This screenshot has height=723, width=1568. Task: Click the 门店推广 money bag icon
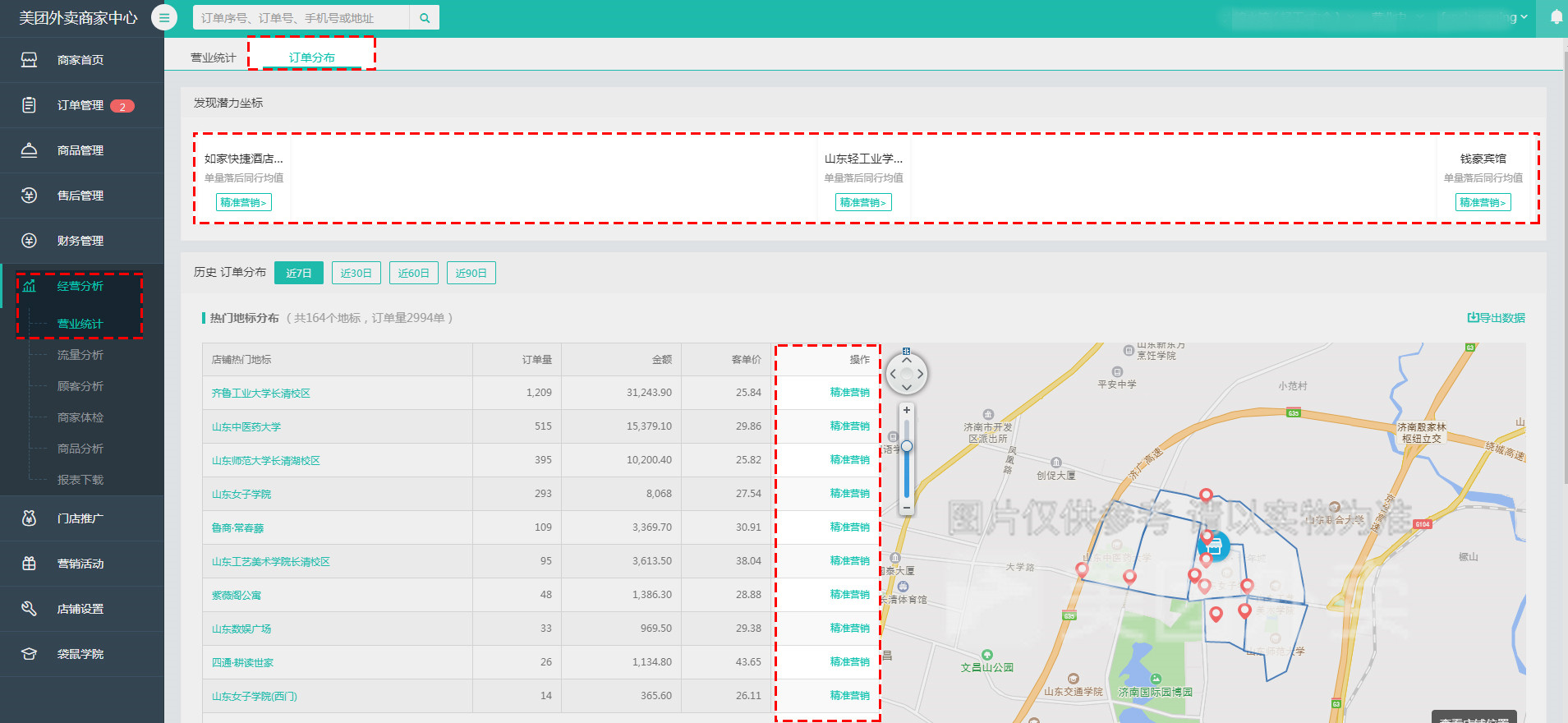(x=29, y=518)
